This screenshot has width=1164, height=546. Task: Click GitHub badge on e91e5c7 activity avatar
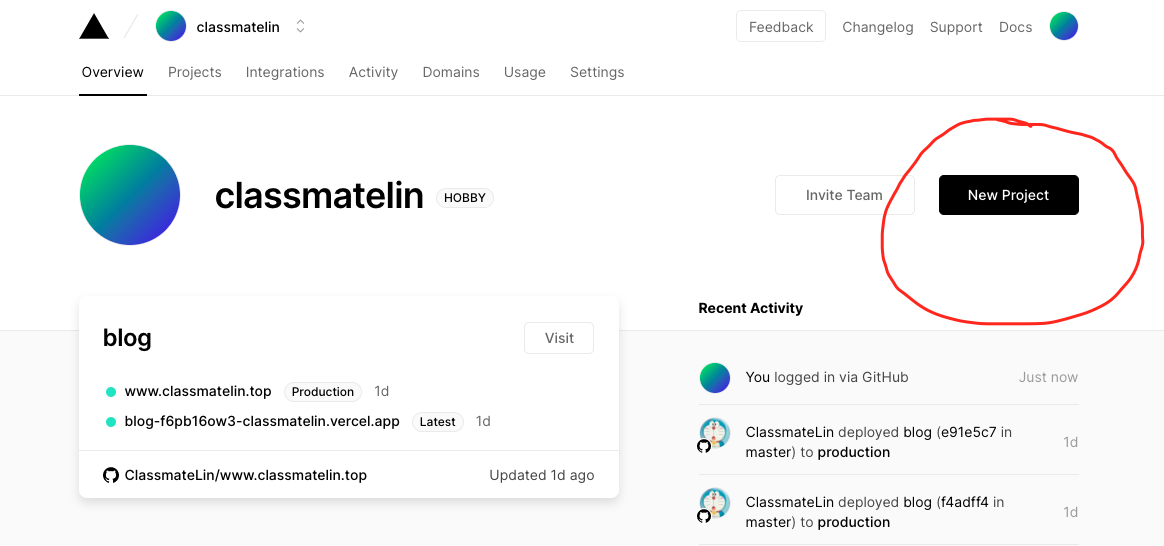tap(704, 446)
